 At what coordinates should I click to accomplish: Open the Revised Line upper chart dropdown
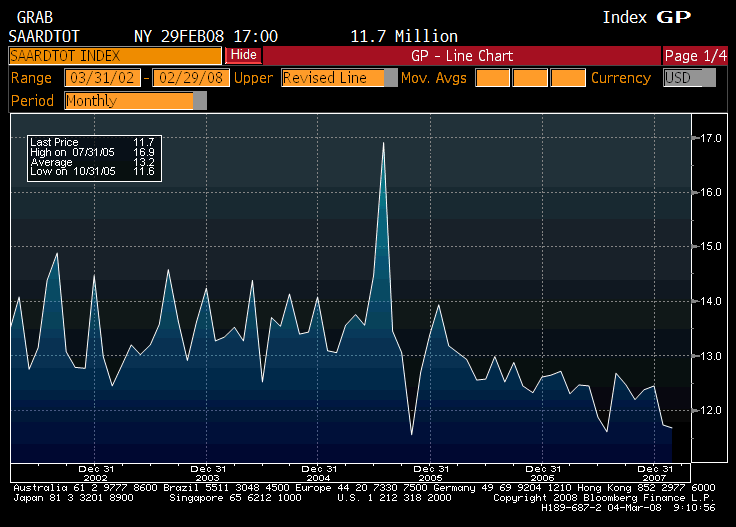339,78
